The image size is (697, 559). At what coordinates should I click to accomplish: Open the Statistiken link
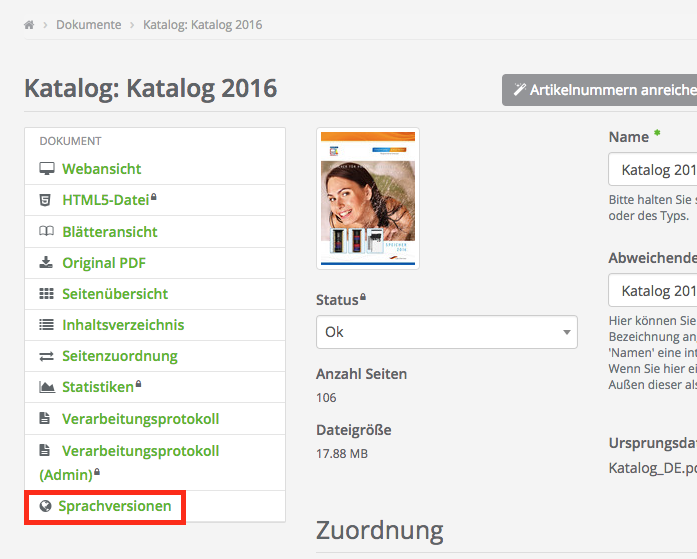pyautogui.click(x=97, y=387)
